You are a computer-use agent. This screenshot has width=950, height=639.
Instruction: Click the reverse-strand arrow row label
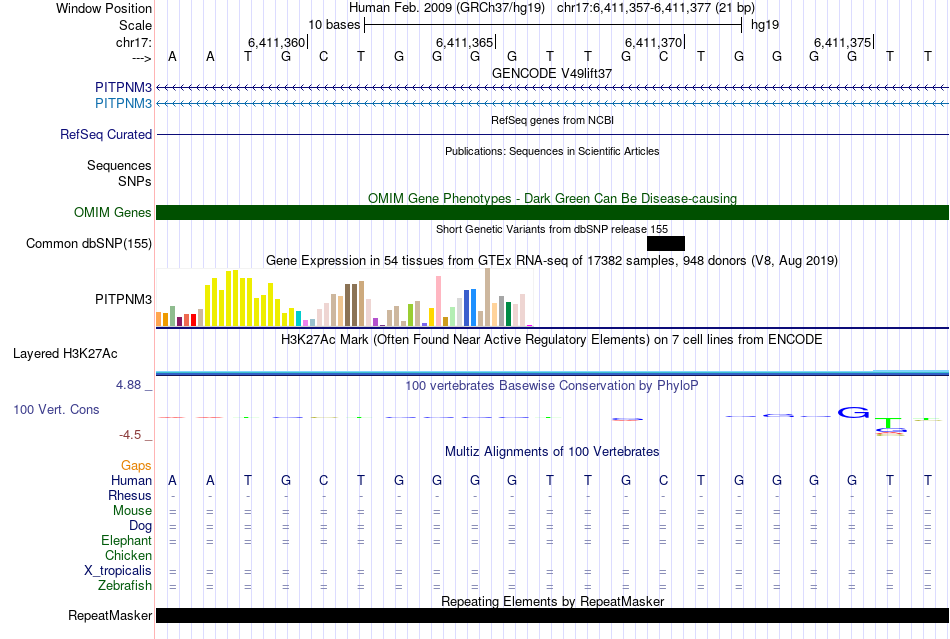(x=141, y=58)
